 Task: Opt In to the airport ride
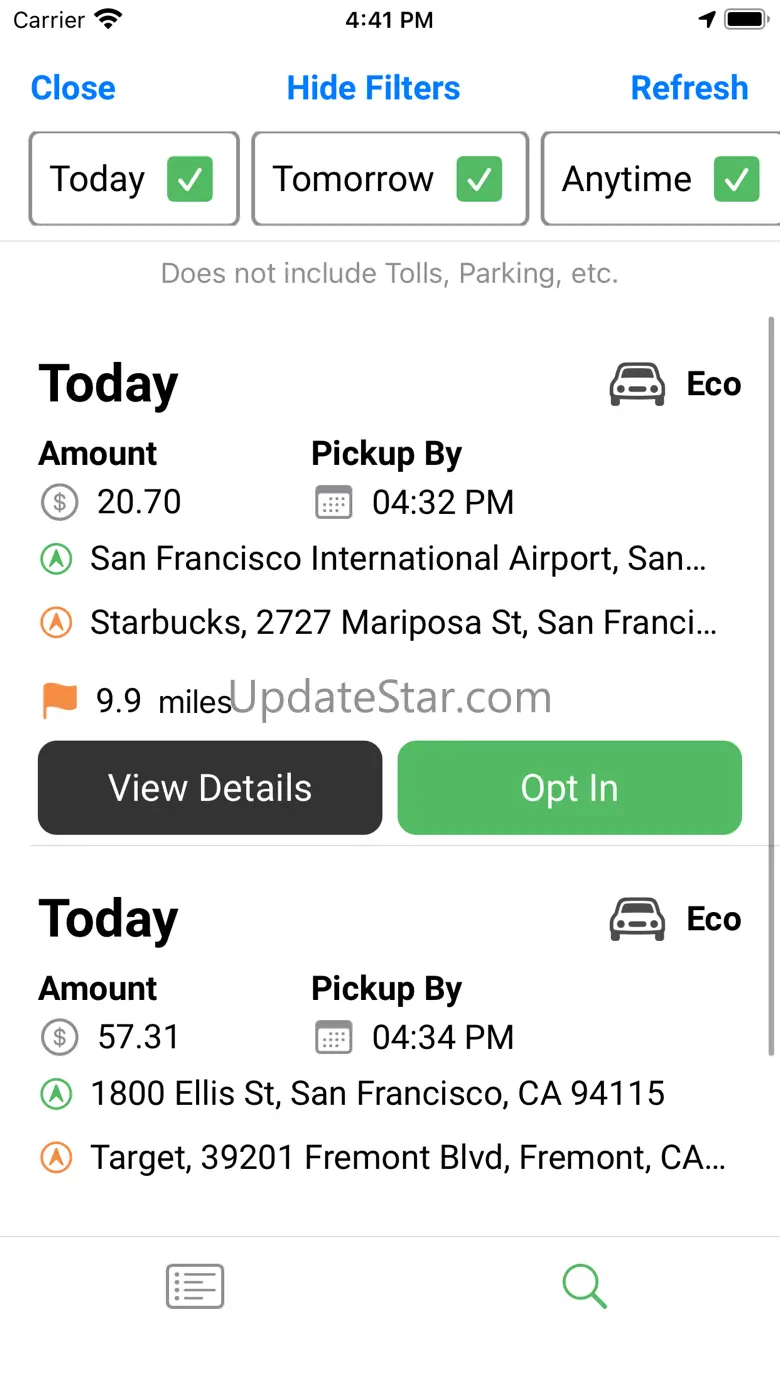click(x=569, y=788)
